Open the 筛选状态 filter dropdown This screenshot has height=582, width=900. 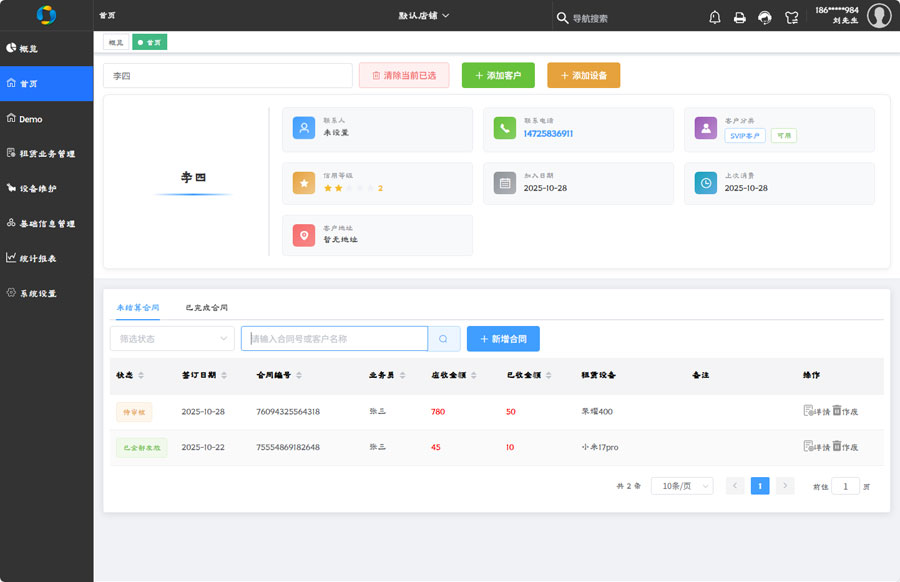(172, 339)
